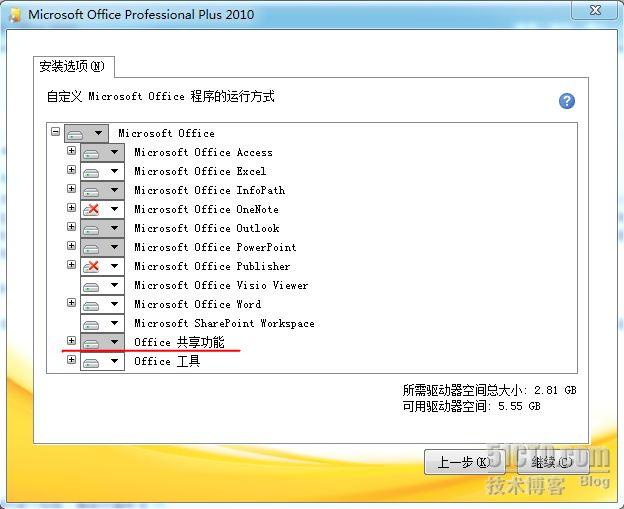Select the Microsoft Office Outlook label
Viewport: 624px width, 509px height.
pyautogui.click(x=207, y=228)
